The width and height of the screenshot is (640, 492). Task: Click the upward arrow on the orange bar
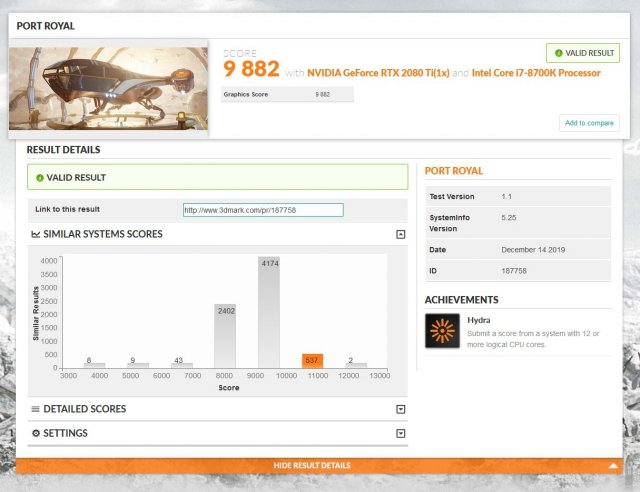coord(613,465)
